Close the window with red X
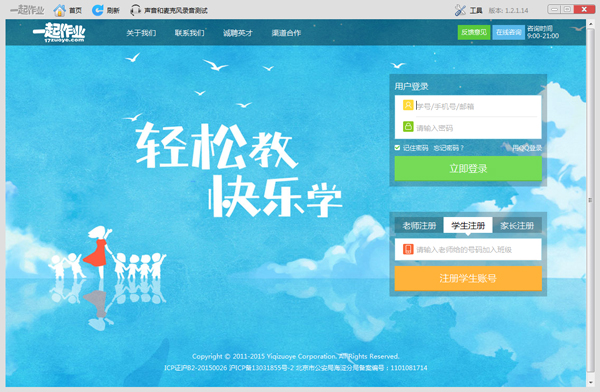The width and height of the screenshot is (600, 392). 584,9
